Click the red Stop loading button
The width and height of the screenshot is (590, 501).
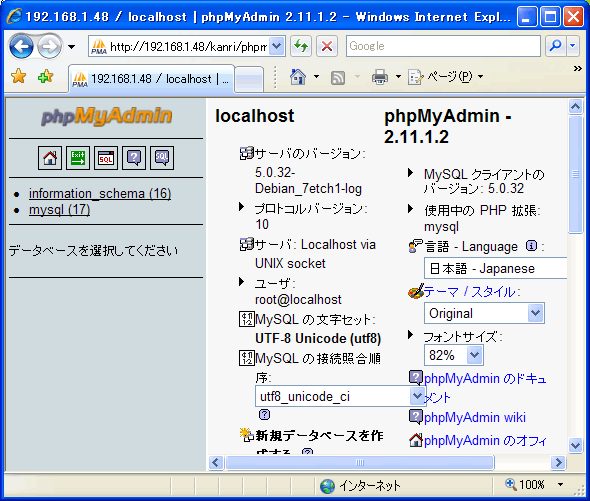tap(327, 46)
